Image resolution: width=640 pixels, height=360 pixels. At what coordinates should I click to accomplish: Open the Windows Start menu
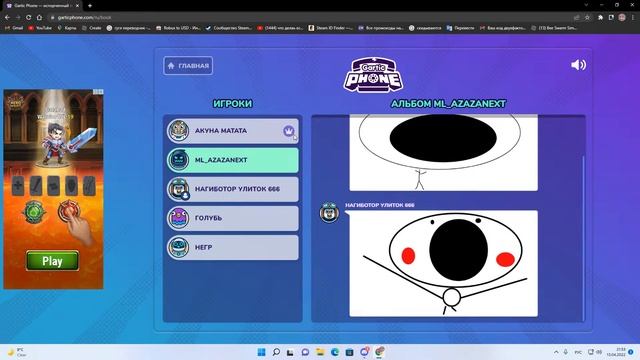[x=261, y=352]
